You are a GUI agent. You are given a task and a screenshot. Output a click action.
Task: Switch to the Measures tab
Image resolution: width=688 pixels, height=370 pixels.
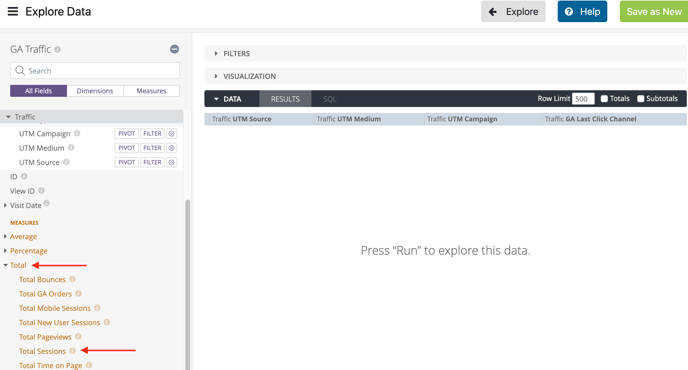(x=151, y=91)
